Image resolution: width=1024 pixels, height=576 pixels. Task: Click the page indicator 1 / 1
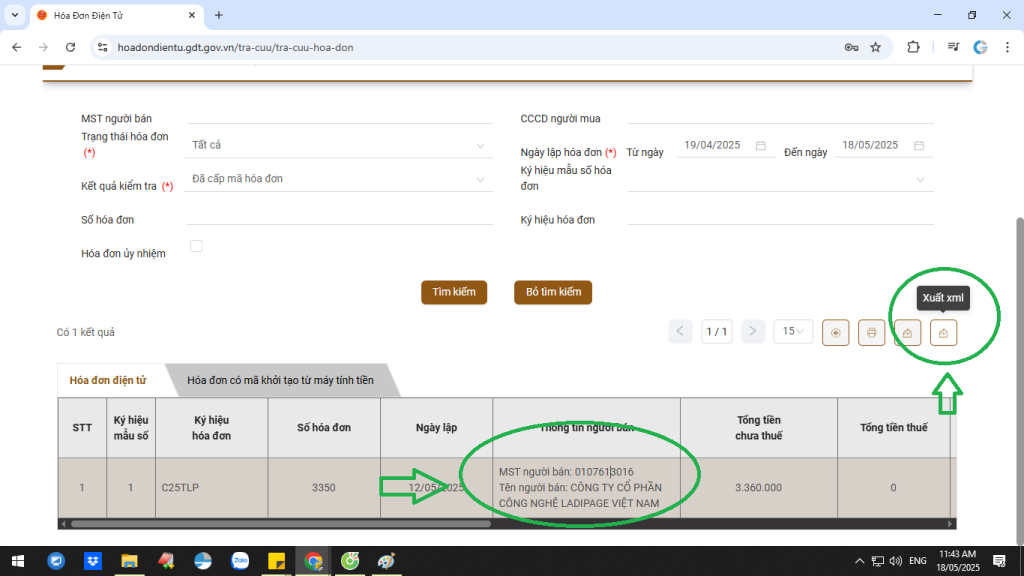[x=716, y=332]
